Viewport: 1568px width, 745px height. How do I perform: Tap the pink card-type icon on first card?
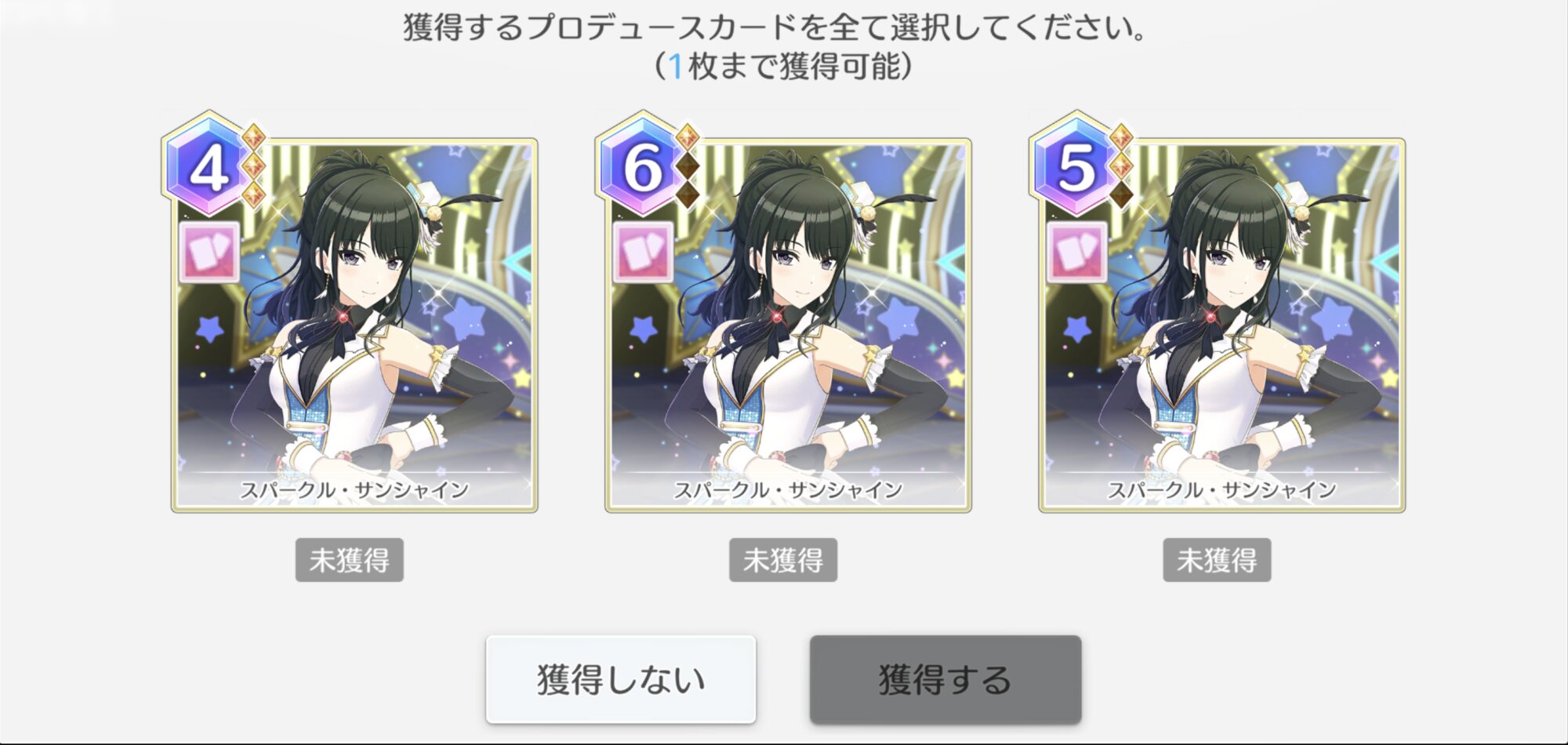[209, 253]
